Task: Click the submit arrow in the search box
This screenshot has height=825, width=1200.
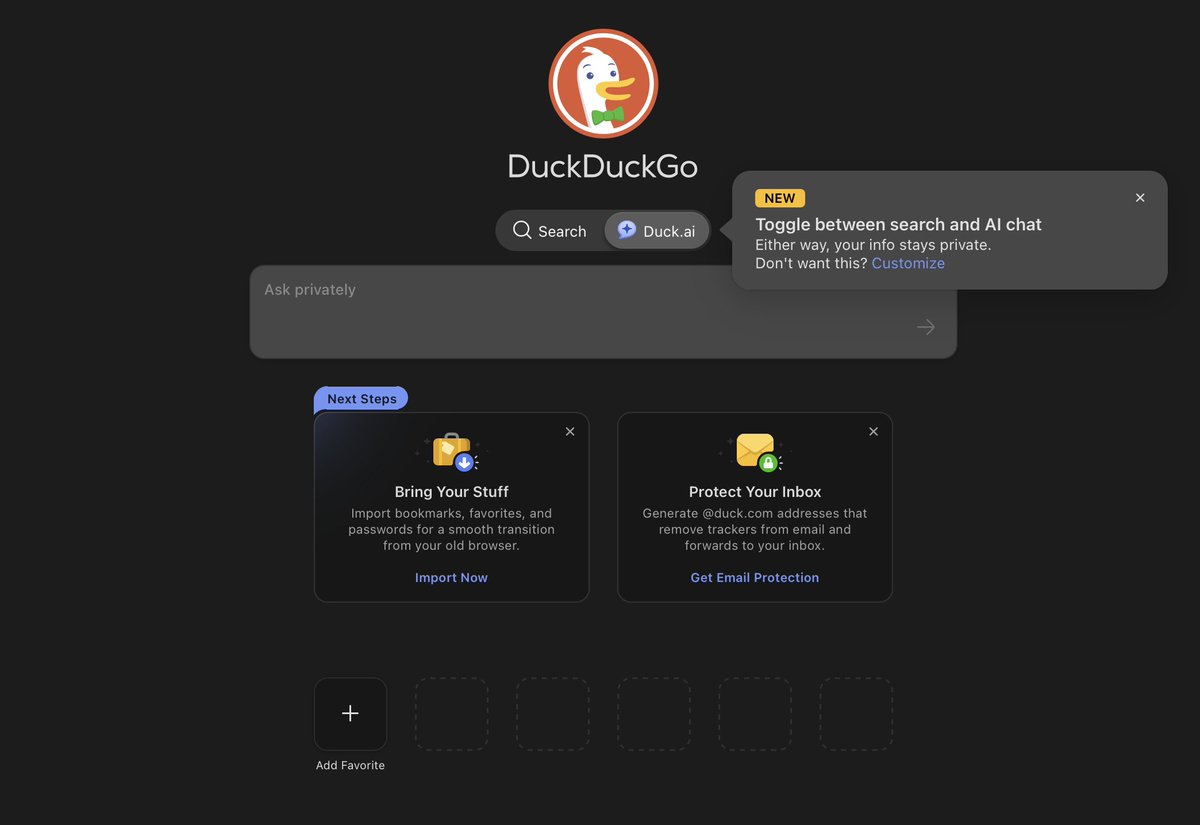Action: [x=925, y=326]
